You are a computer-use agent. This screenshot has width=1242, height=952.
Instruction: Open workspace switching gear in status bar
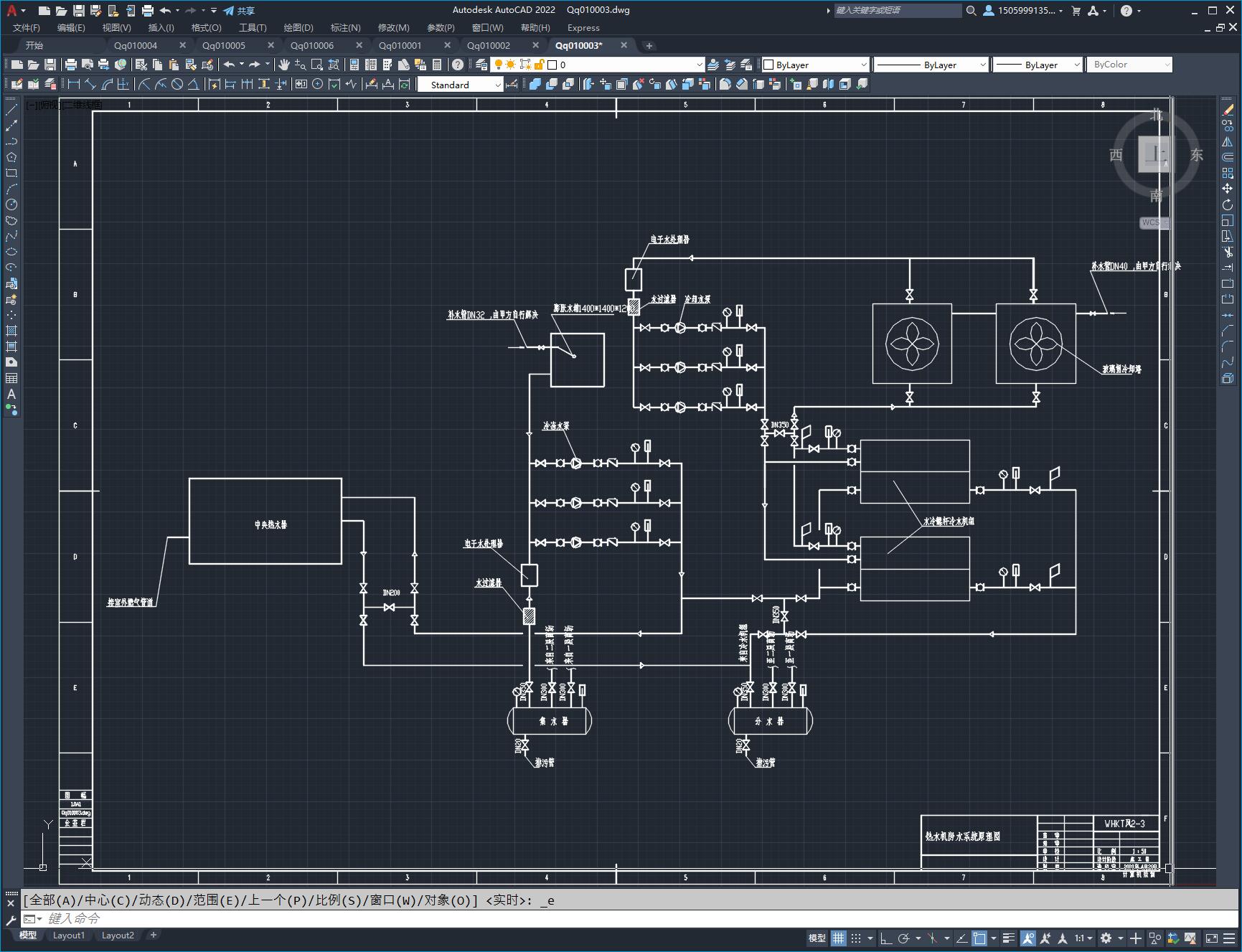click(x=1106, y=938)
